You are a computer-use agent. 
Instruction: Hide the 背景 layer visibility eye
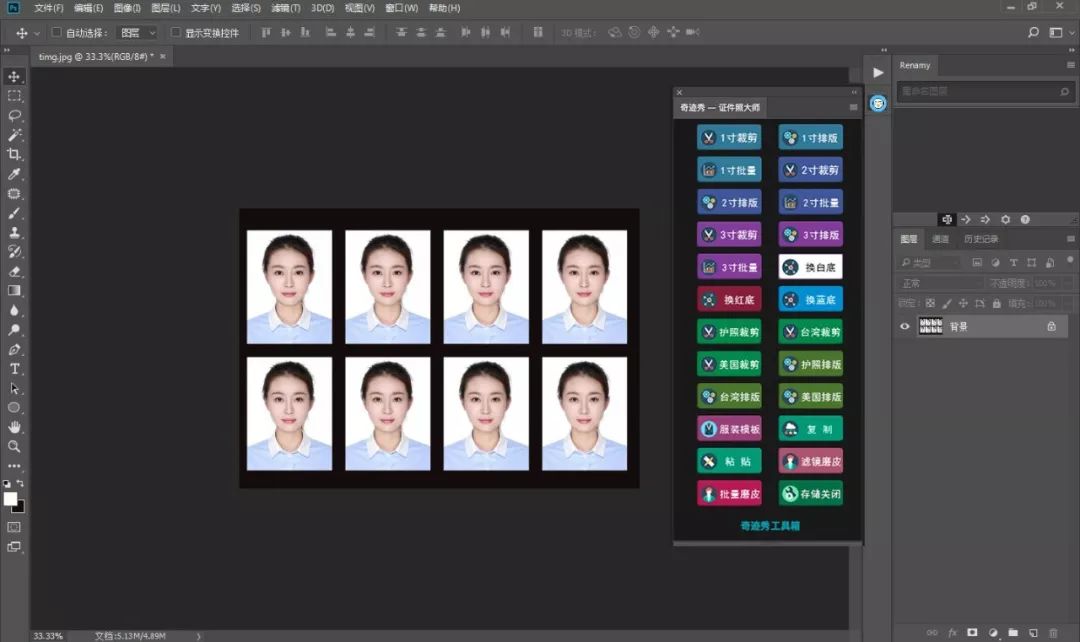904,326
